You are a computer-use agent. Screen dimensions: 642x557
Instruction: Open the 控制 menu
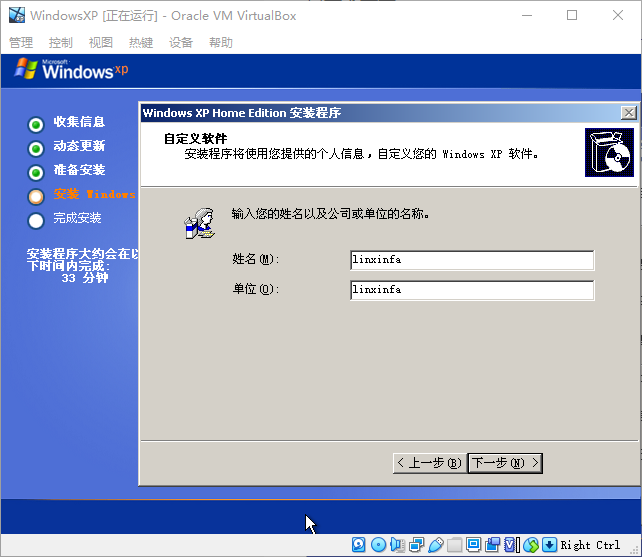pyautogui.click(x=61, y=42)
